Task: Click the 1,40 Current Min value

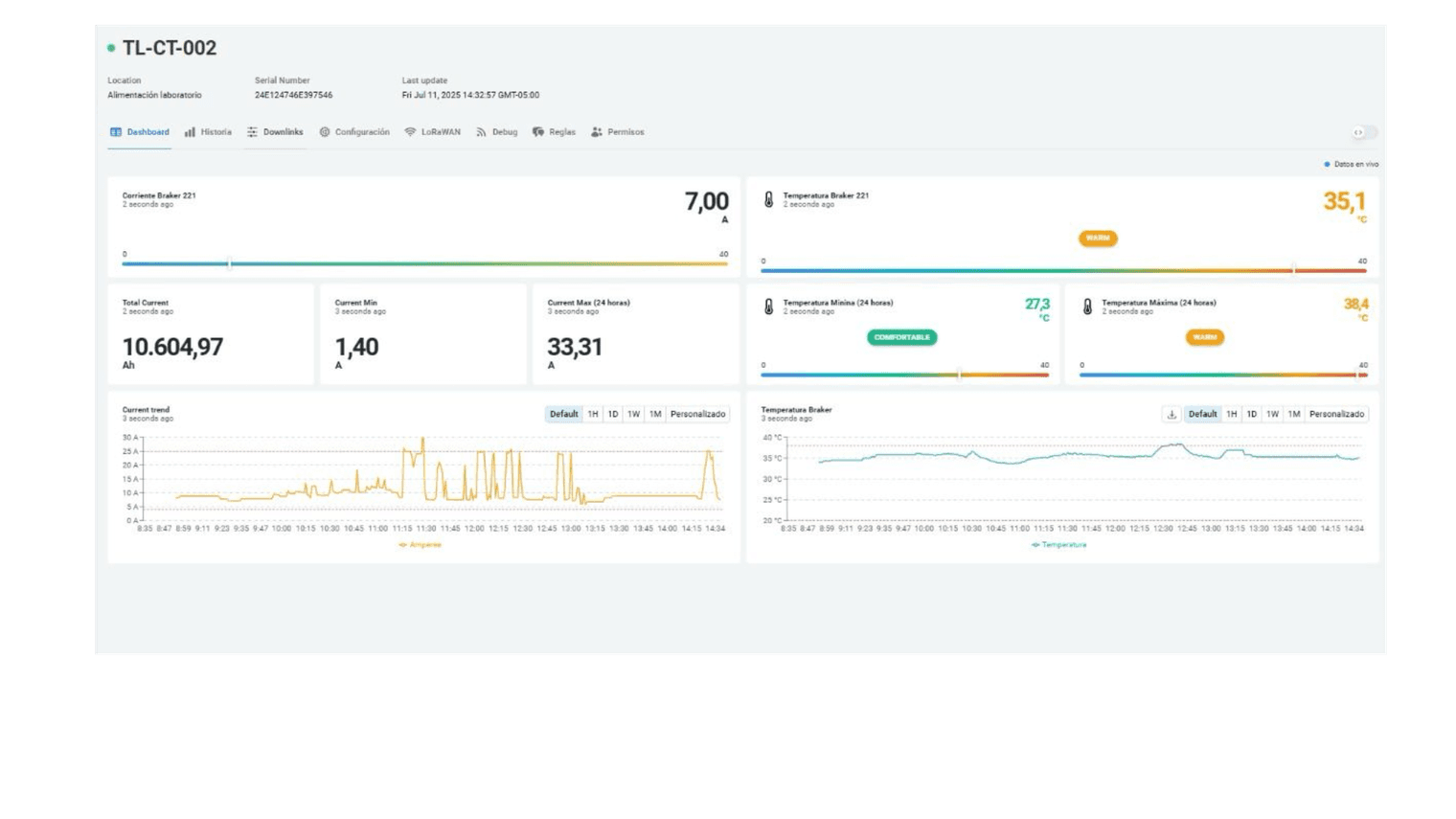Action: pyautogui.click(x=356, y=347)
